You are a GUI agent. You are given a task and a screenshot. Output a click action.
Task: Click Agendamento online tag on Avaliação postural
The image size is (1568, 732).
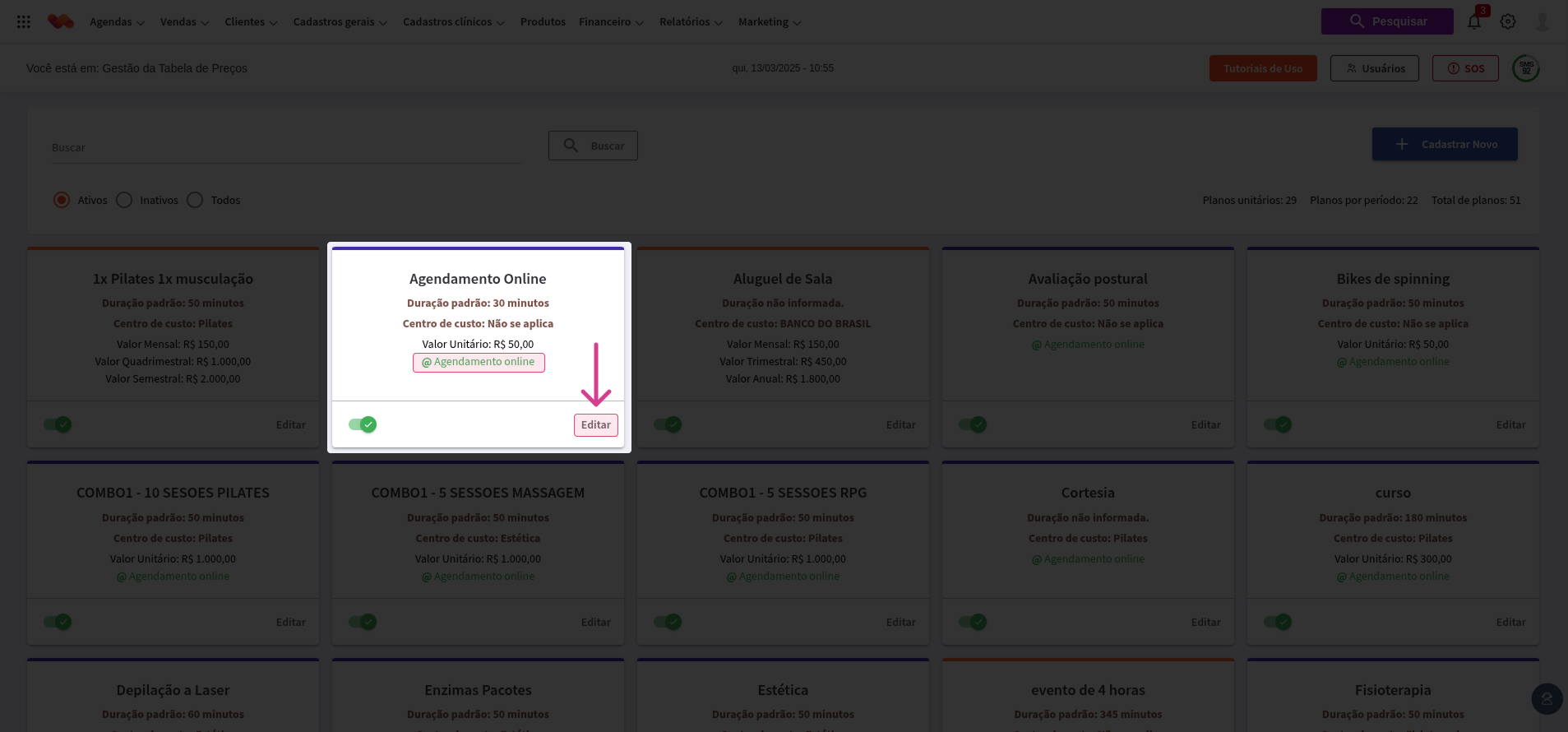[x=1088, y=345]
